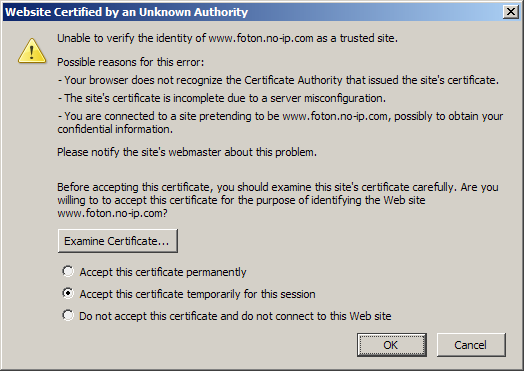Click the 'Accept this certificate permanently' label text

[x=163, y=272]
